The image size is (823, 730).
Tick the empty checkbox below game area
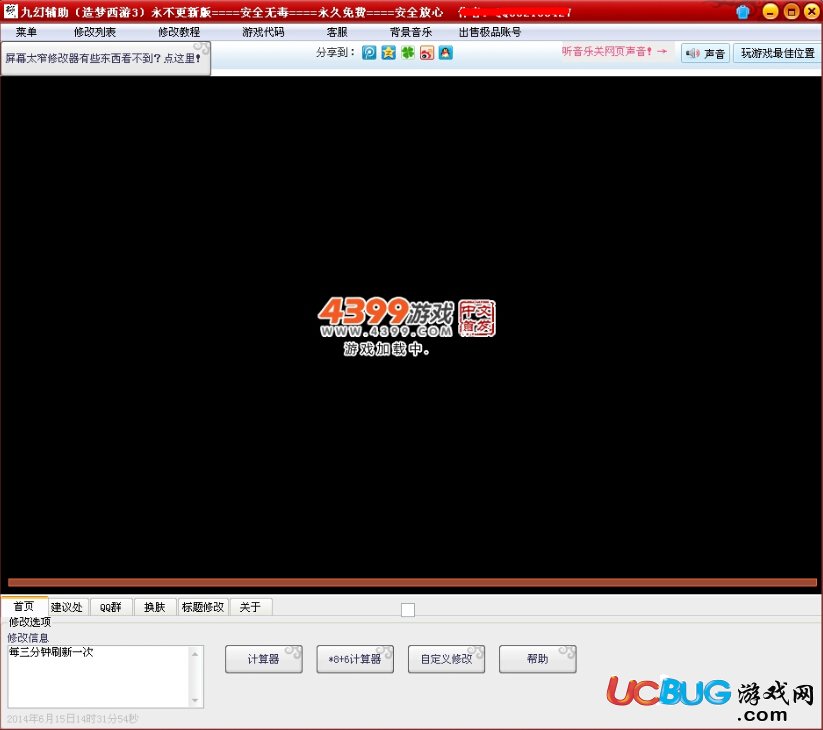pyautogui.click(x=408, y=610)
